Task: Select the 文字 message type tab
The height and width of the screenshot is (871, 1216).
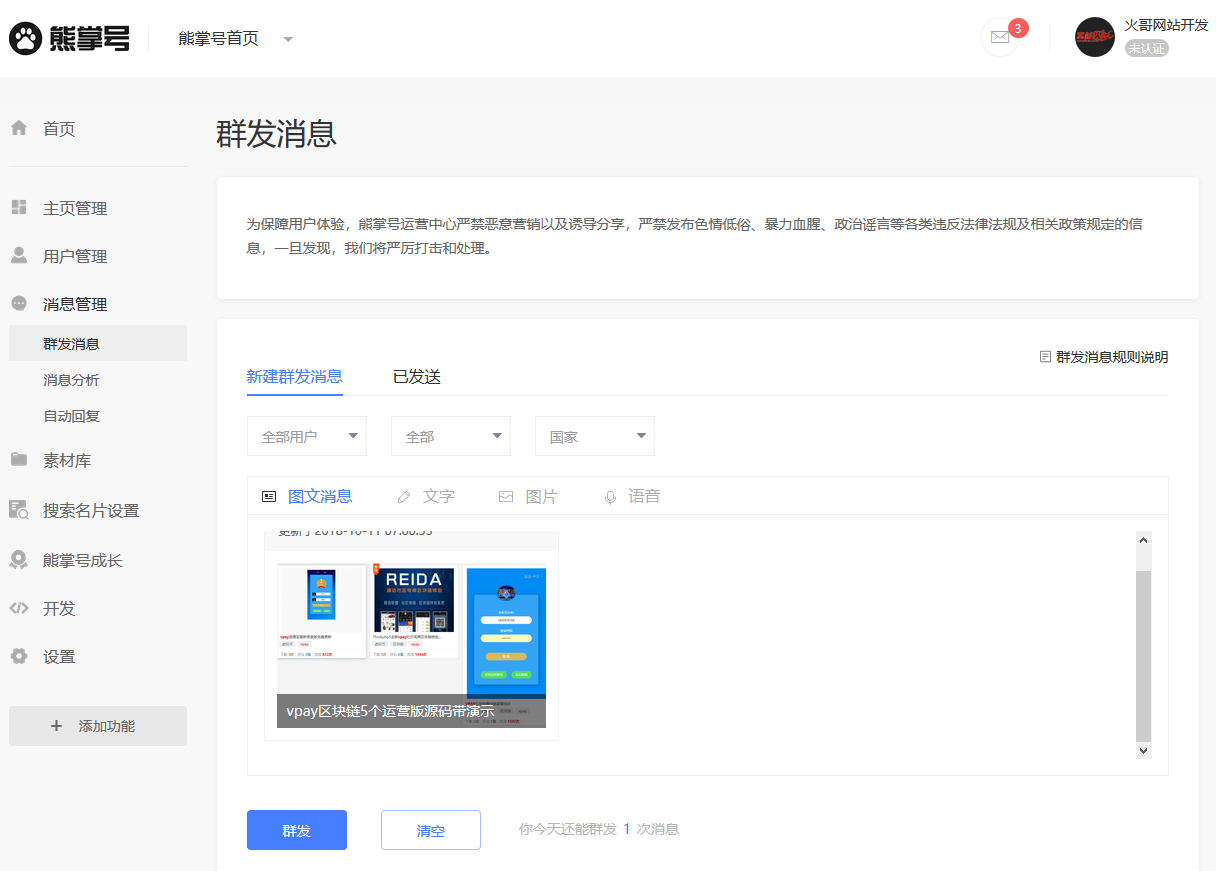Action: (x=426, y=496)
